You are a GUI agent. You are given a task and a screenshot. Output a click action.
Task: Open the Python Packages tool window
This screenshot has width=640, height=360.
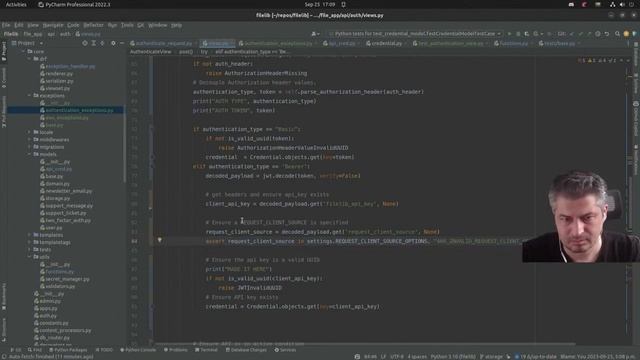[68, 350]
